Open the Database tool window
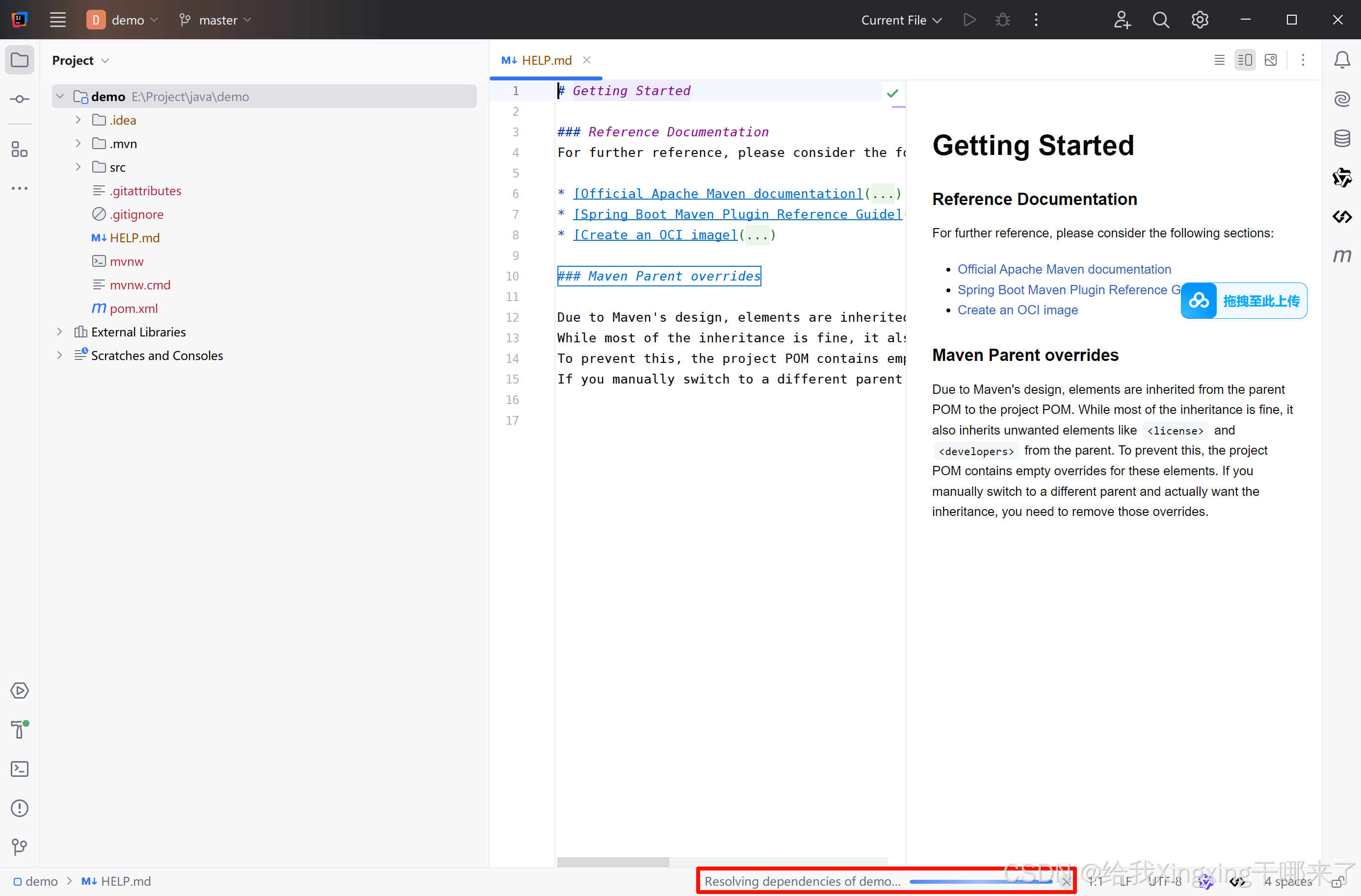Viewport: 1361px width, 896px height. click(x=1341, y=138)
